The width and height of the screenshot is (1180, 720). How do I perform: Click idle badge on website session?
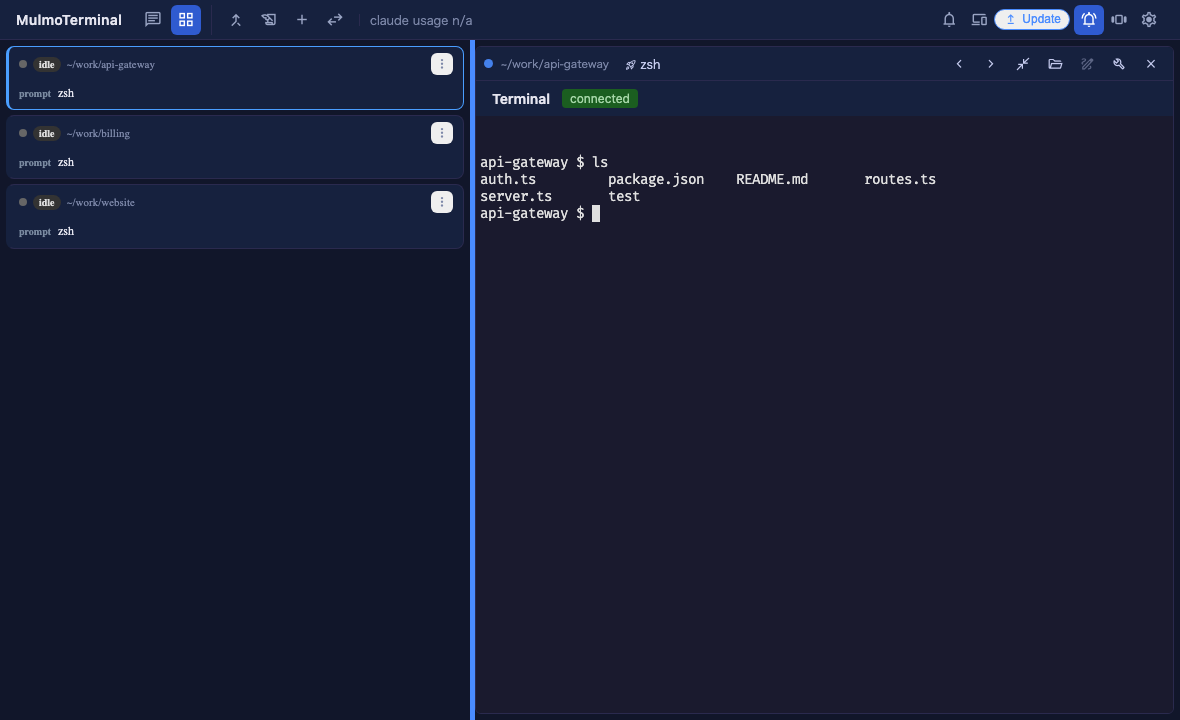47,202
